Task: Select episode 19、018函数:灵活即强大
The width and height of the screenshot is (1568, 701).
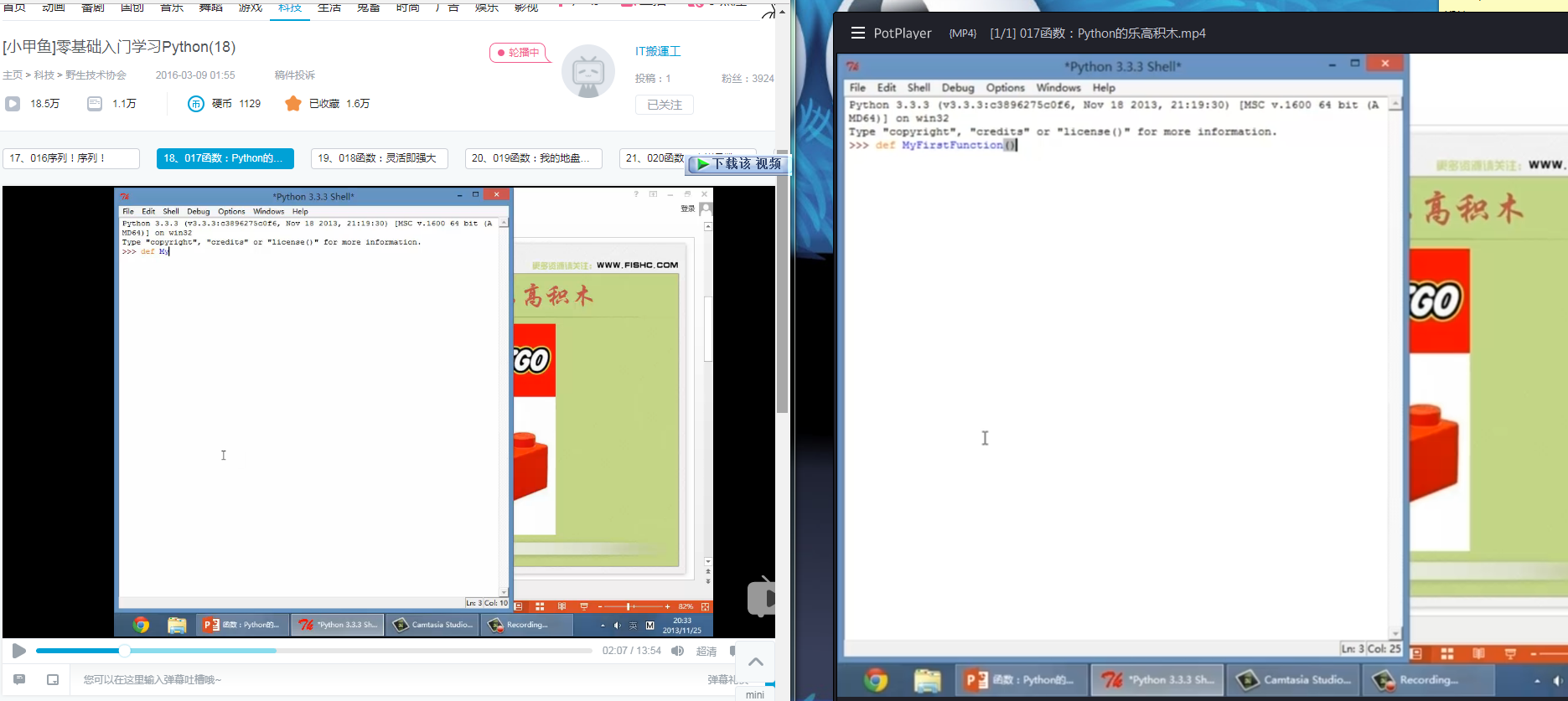Action: click(x=379, y=158)
